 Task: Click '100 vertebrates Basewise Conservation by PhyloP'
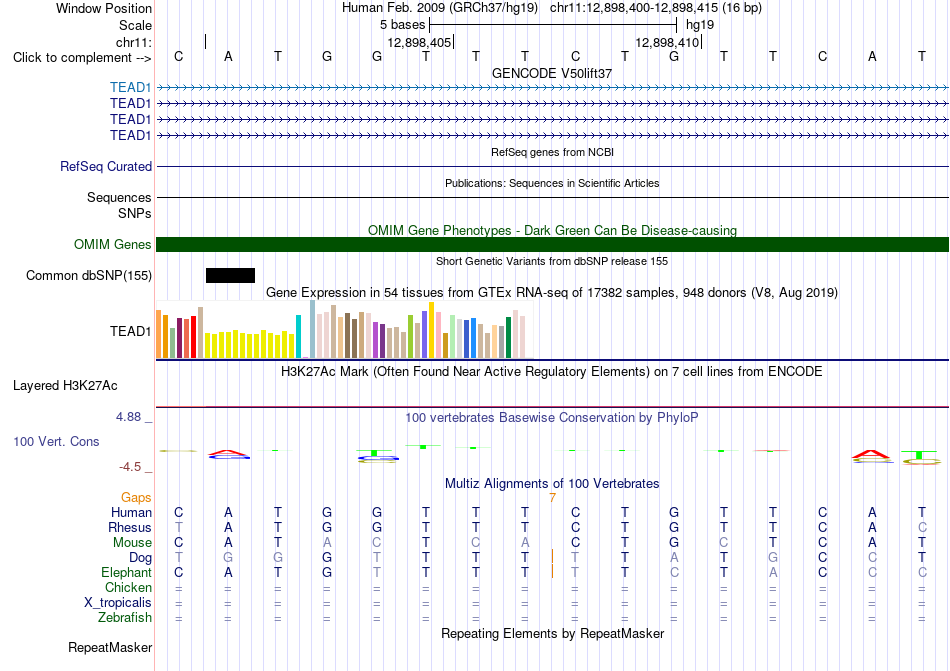pyautogui.click(x=552, y=418)
